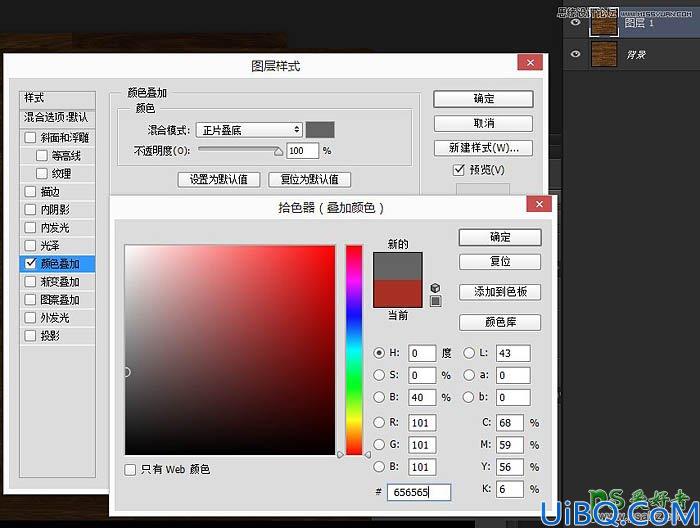The image size is (700, 528).
Task: Check the 等高线 option
Action: point(42,155)
